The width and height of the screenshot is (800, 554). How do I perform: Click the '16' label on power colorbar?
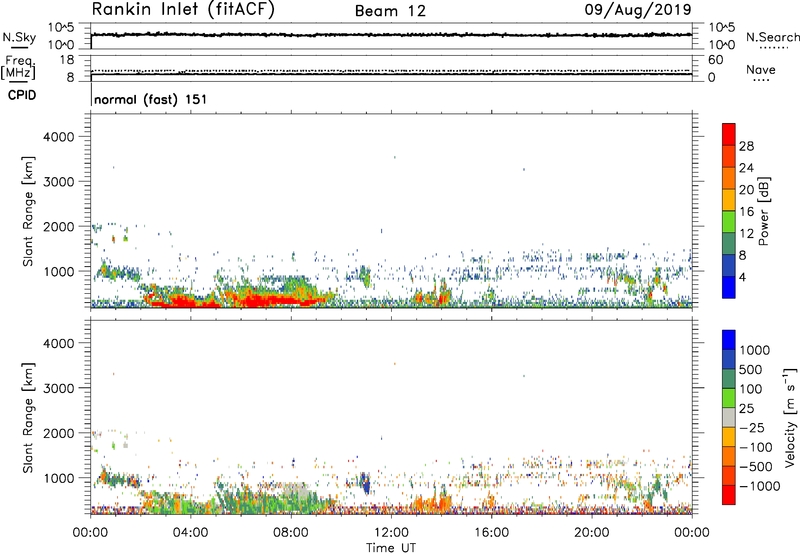[x=746, y=212]
